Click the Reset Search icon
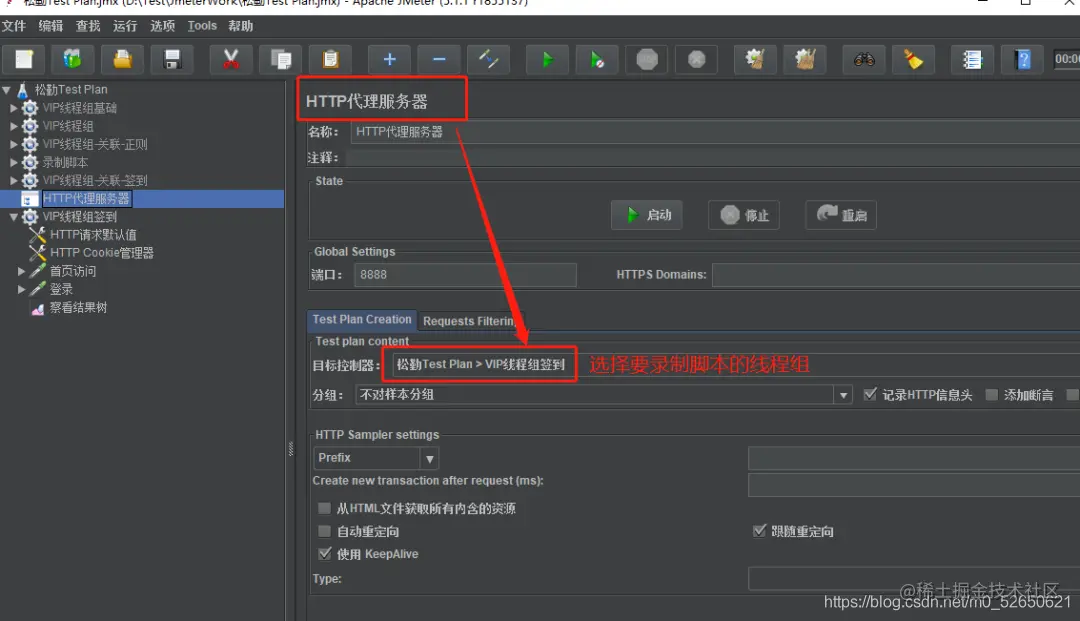The height and width of the screenshot is (621, 1080). tap(913, 60)
